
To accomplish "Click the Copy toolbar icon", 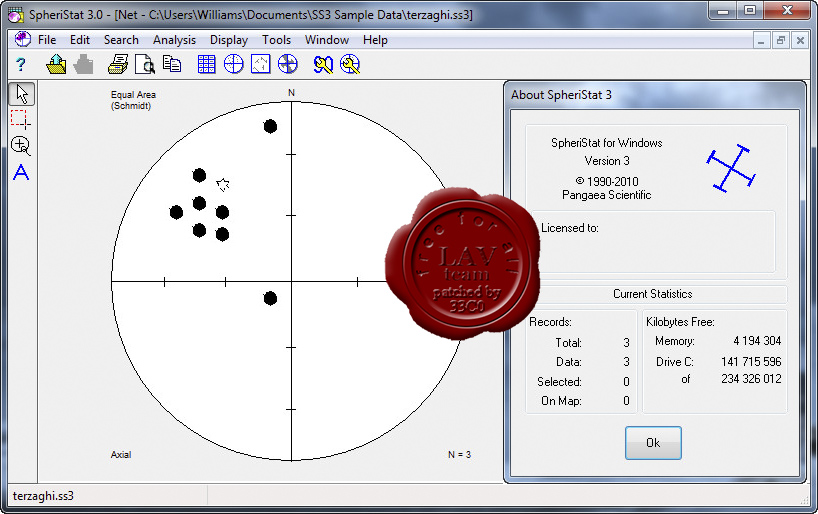I will [x=172, y=65].
